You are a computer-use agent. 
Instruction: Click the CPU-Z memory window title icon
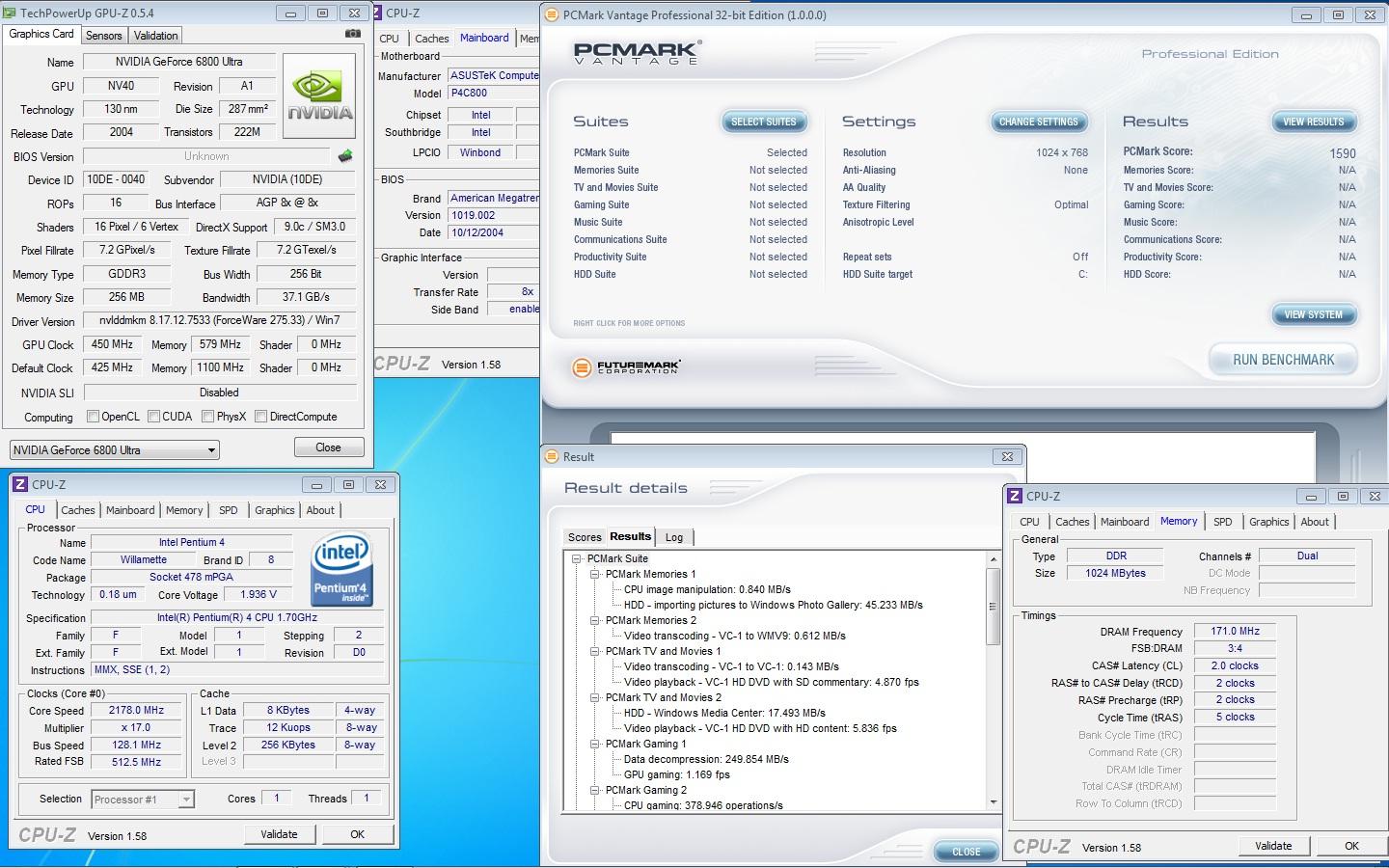tap(1015, 496)
